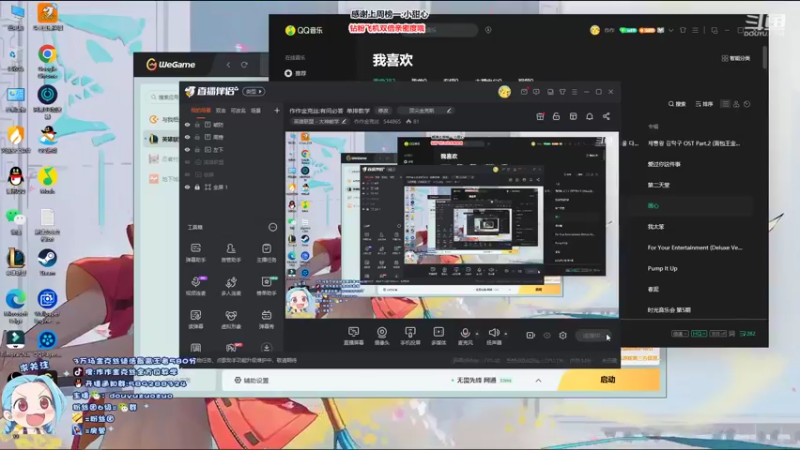Add a 直播屏幕 screen capture source

[354, 336]
